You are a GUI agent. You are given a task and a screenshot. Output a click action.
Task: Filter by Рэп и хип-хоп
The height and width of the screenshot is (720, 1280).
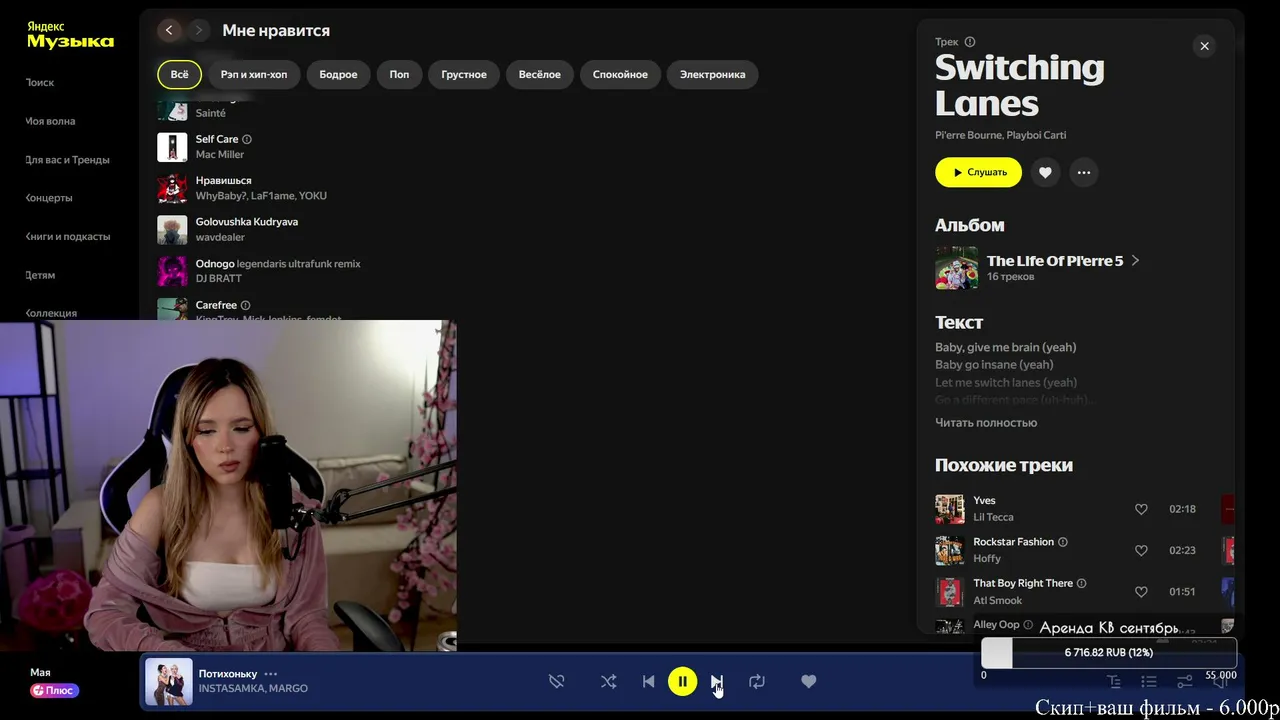(x=254, y=74)
